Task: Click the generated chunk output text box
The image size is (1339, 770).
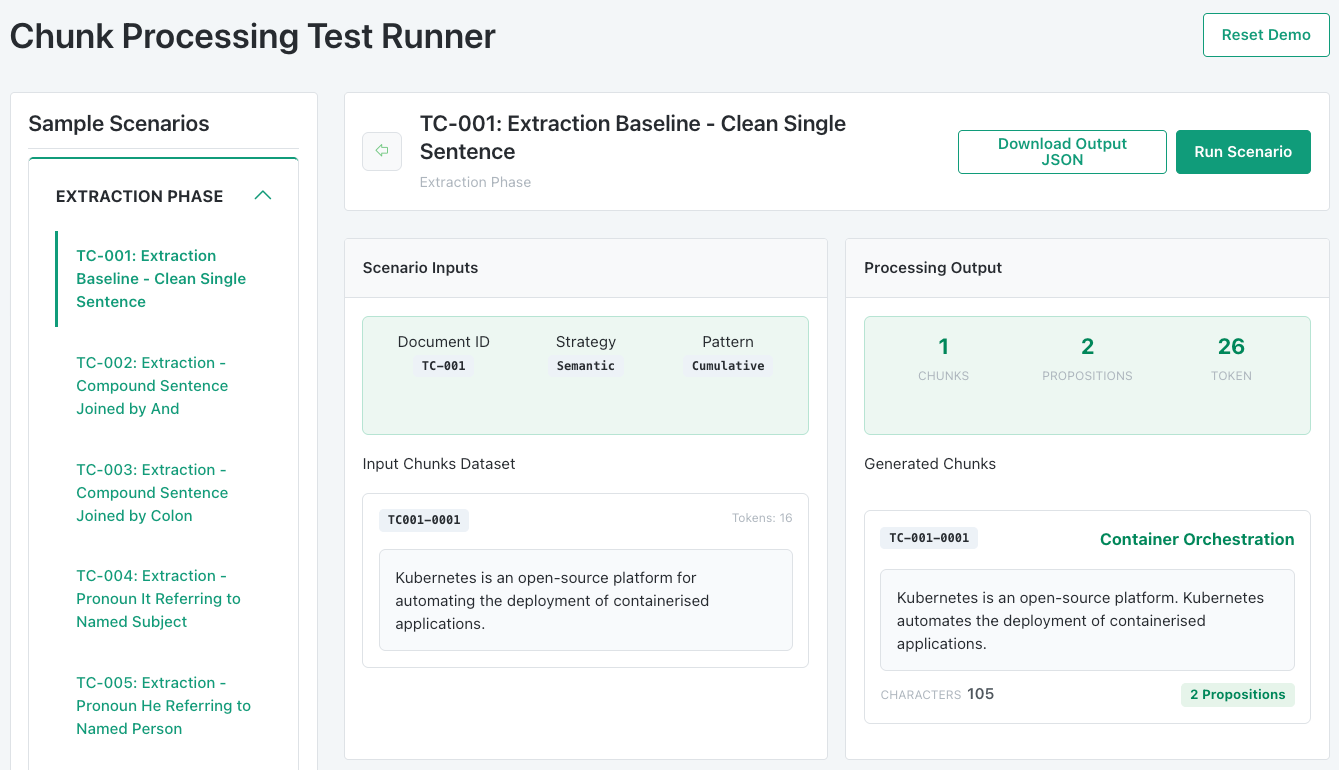Action: coord(1087,620)
